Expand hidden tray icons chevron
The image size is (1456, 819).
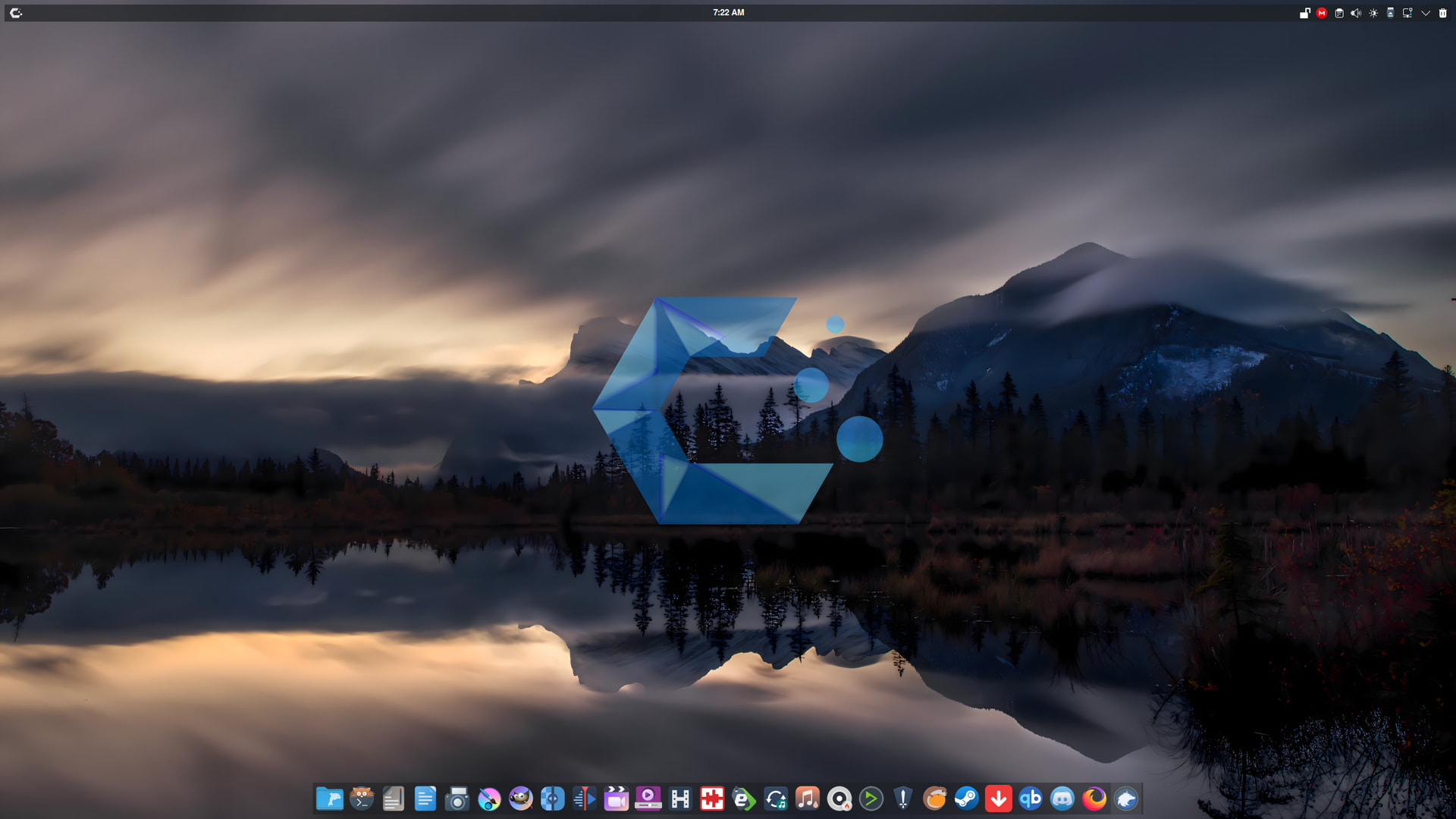click(1426, 13)
